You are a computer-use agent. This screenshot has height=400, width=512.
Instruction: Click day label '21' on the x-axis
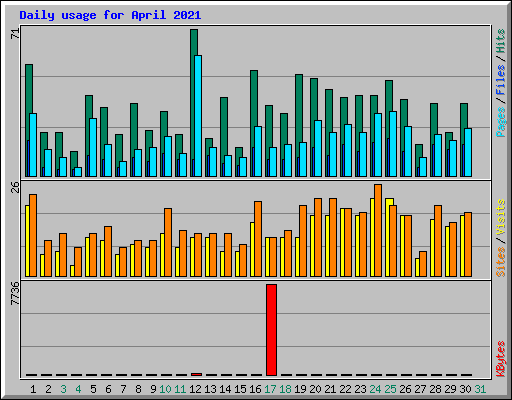click(x=330, y=389)
